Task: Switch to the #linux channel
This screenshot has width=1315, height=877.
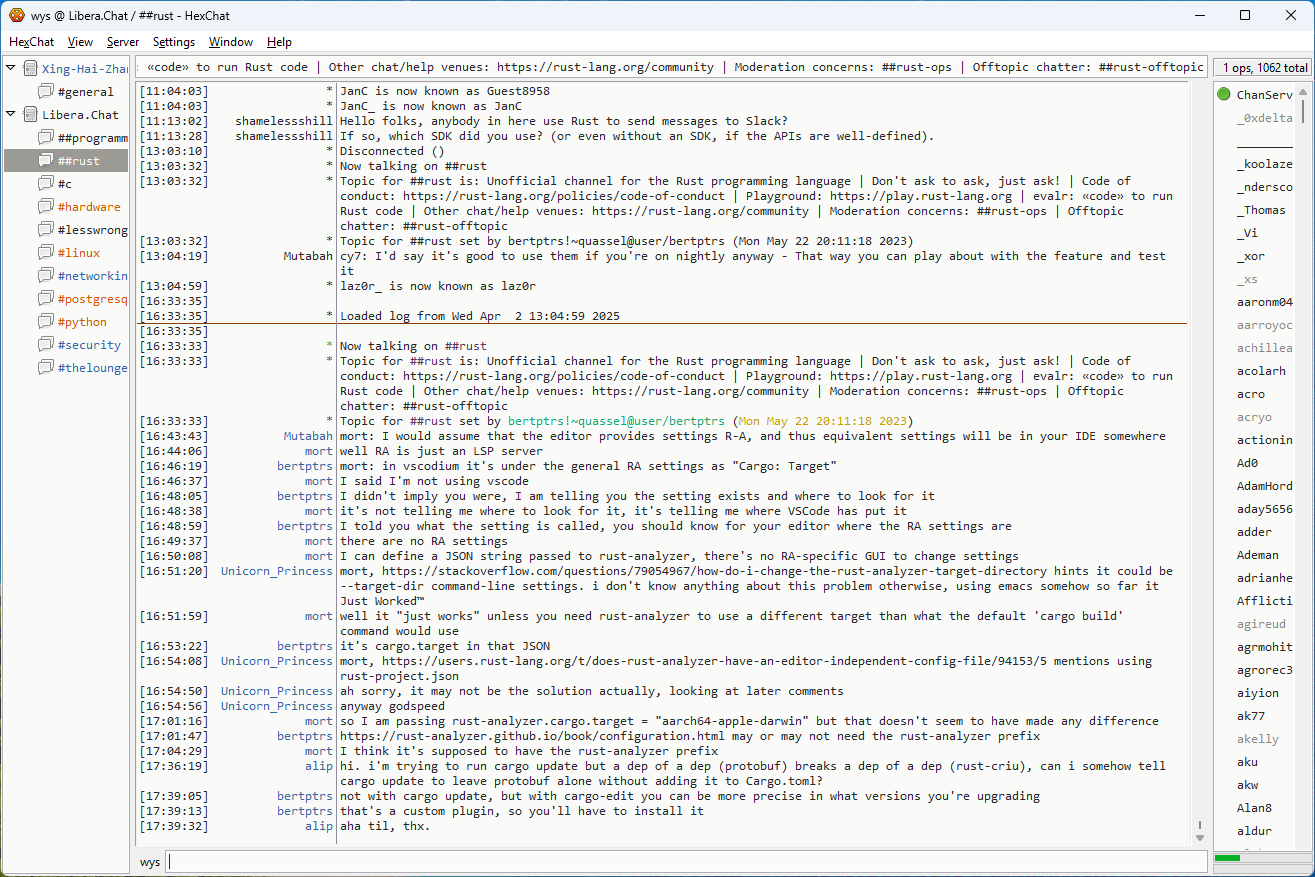Action: 78,253
